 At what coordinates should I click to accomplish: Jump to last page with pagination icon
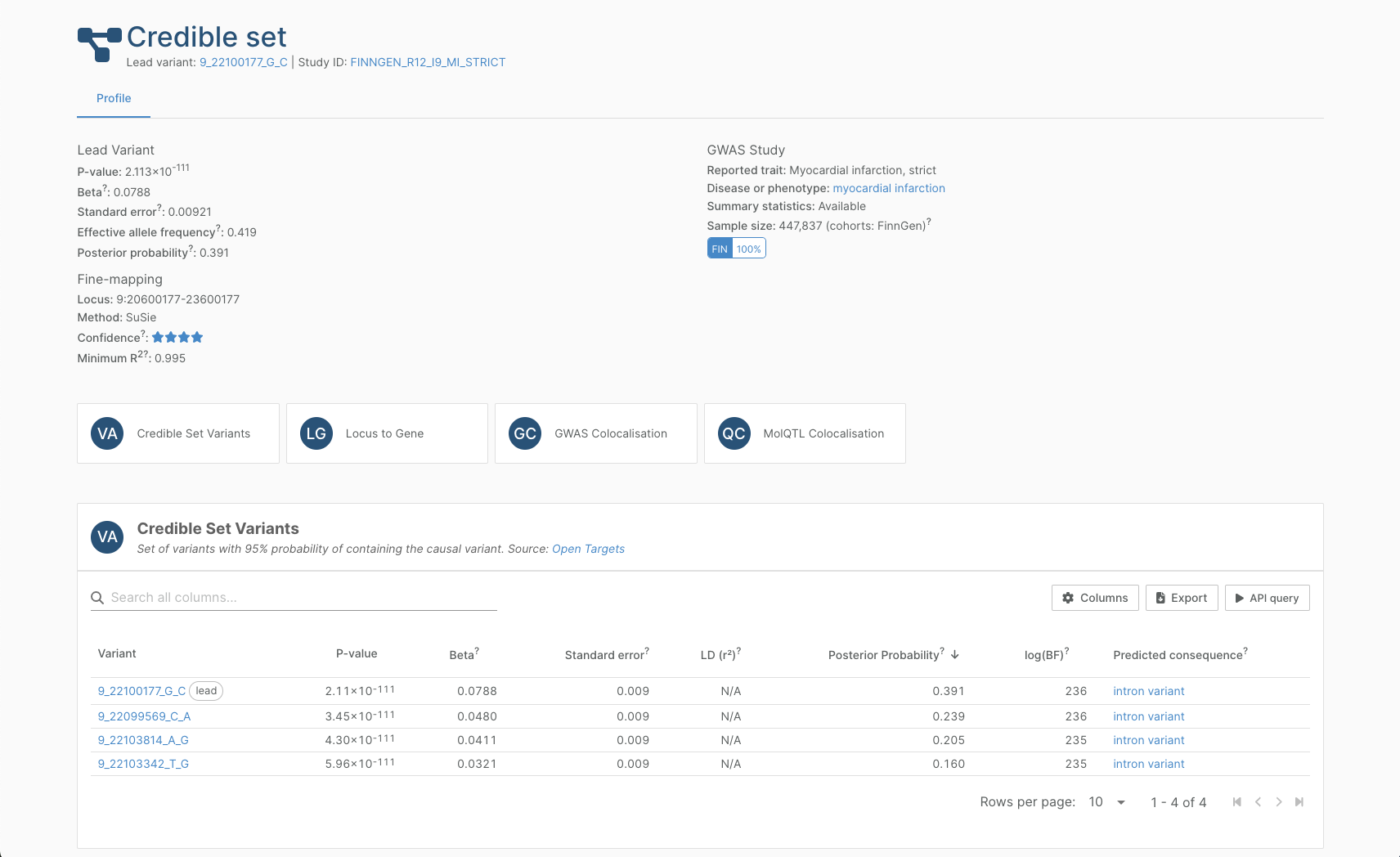point(1299,802)
